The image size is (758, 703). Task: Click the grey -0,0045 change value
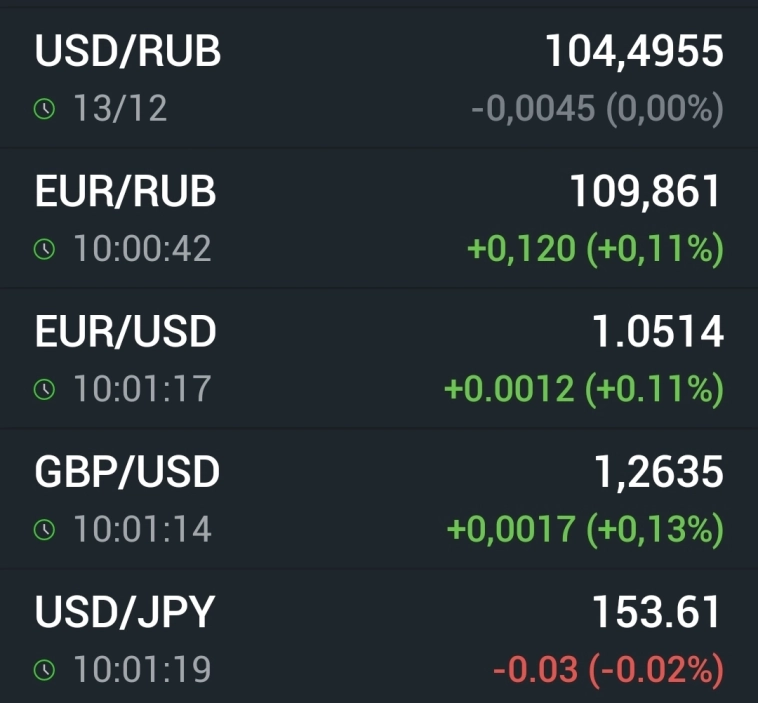533,109
